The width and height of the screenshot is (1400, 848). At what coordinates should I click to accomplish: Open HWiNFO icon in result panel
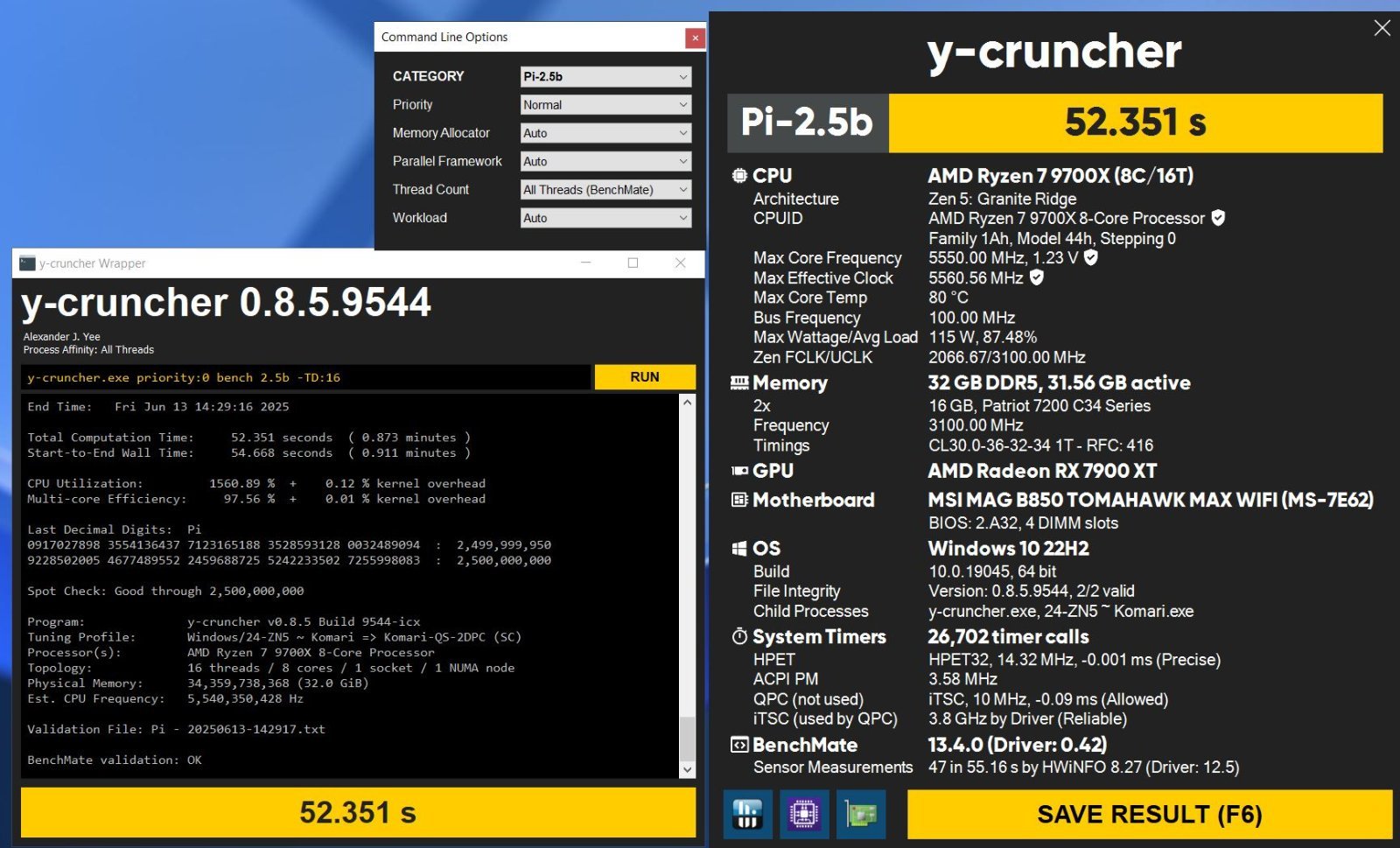747,815
